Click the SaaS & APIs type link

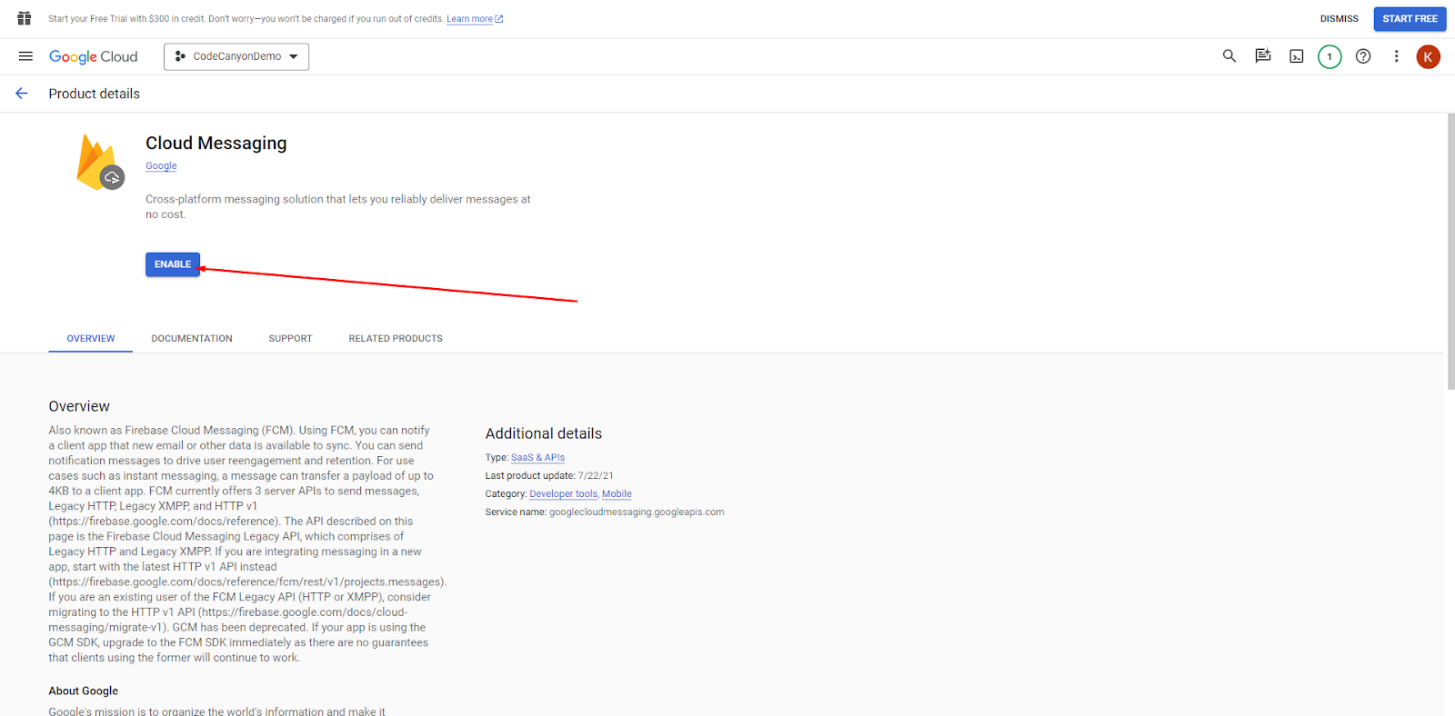point(538,458)
